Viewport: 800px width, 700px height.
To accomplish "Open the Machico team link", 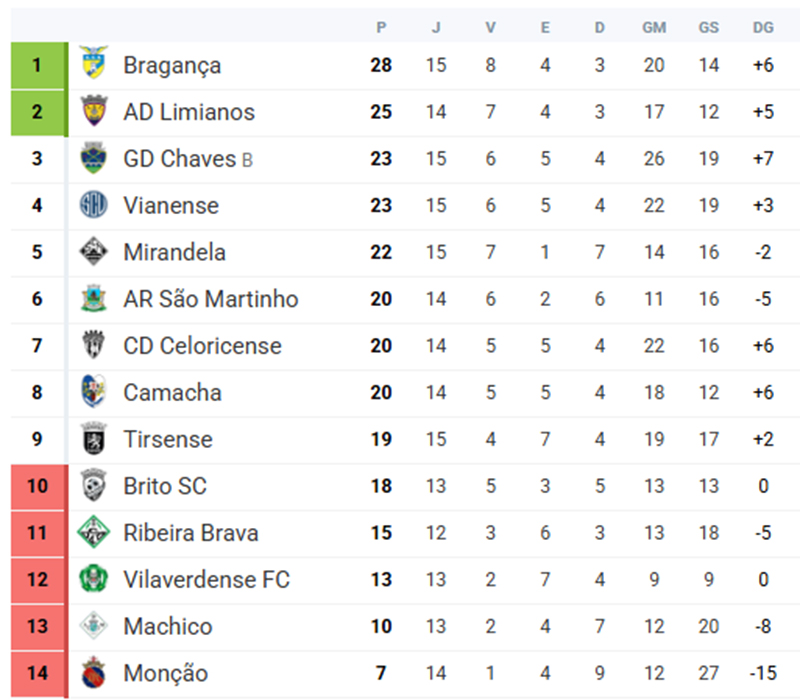I will [x=167, y=626].
